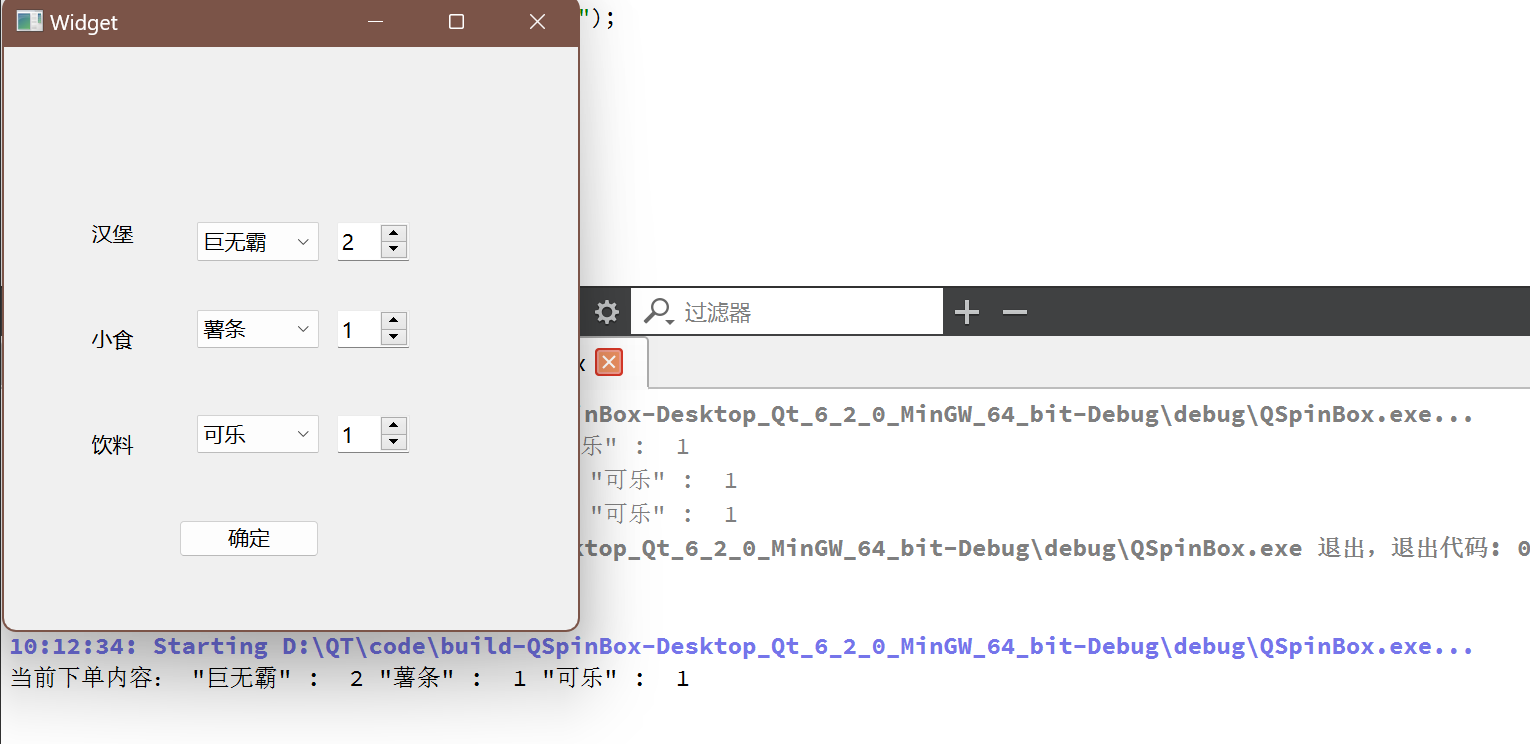Click the 饮料 label
The width and height of the screenshot is (1530, 744).
(113, 446)
